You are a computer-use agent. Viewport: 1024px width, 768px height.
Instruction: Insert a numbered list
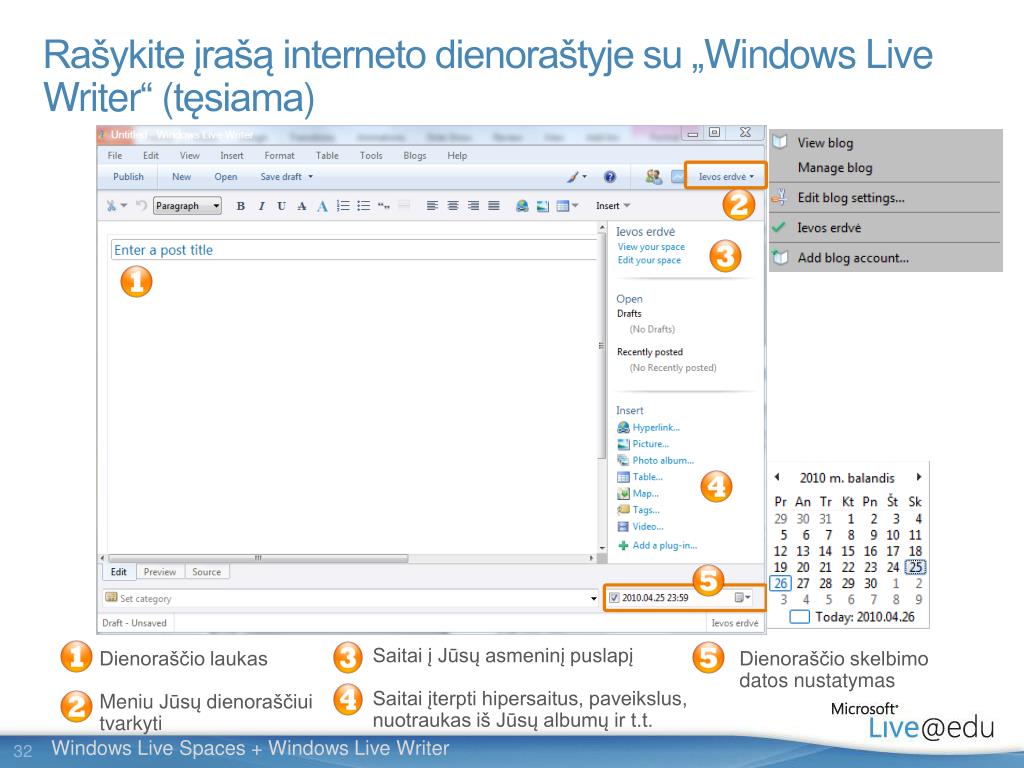click(343, 206)
